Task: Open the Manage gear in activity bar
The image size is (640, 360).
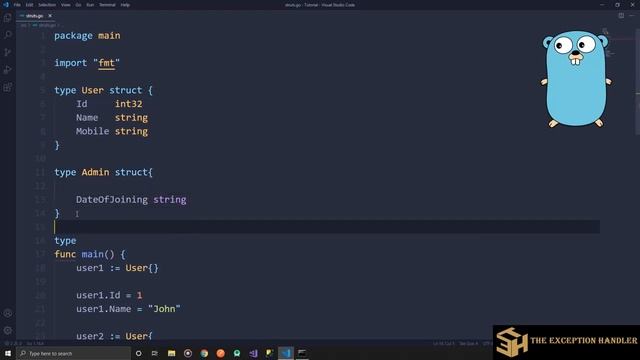Action: click(x=7, y=330)
